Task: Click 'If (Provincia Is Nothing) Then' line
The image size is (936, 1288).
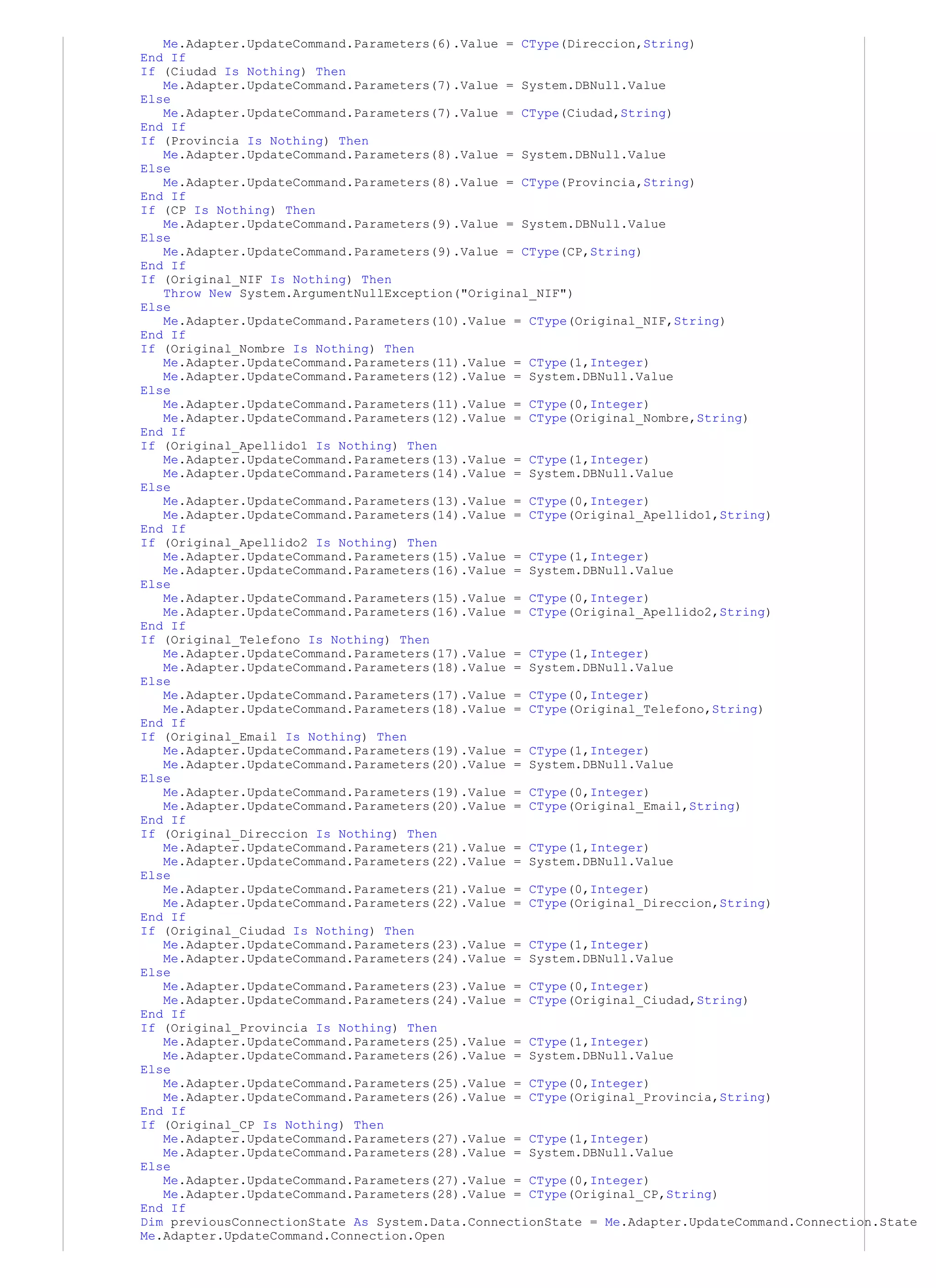Action: coord(254,141)
